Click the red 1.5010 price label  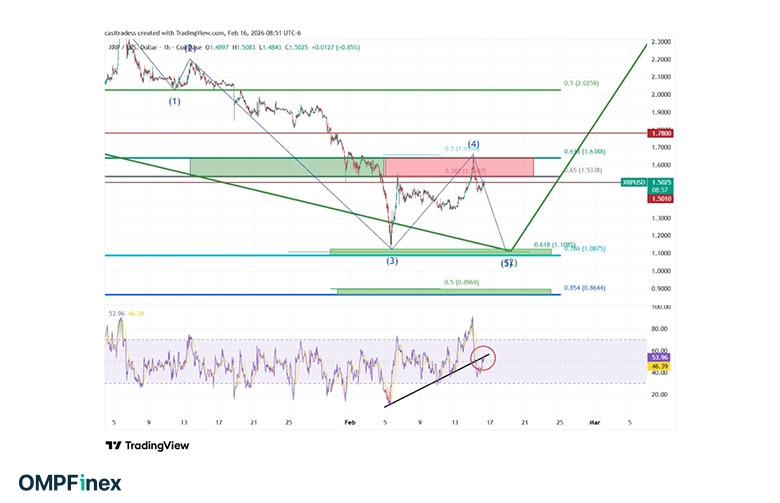coord(635,199)
